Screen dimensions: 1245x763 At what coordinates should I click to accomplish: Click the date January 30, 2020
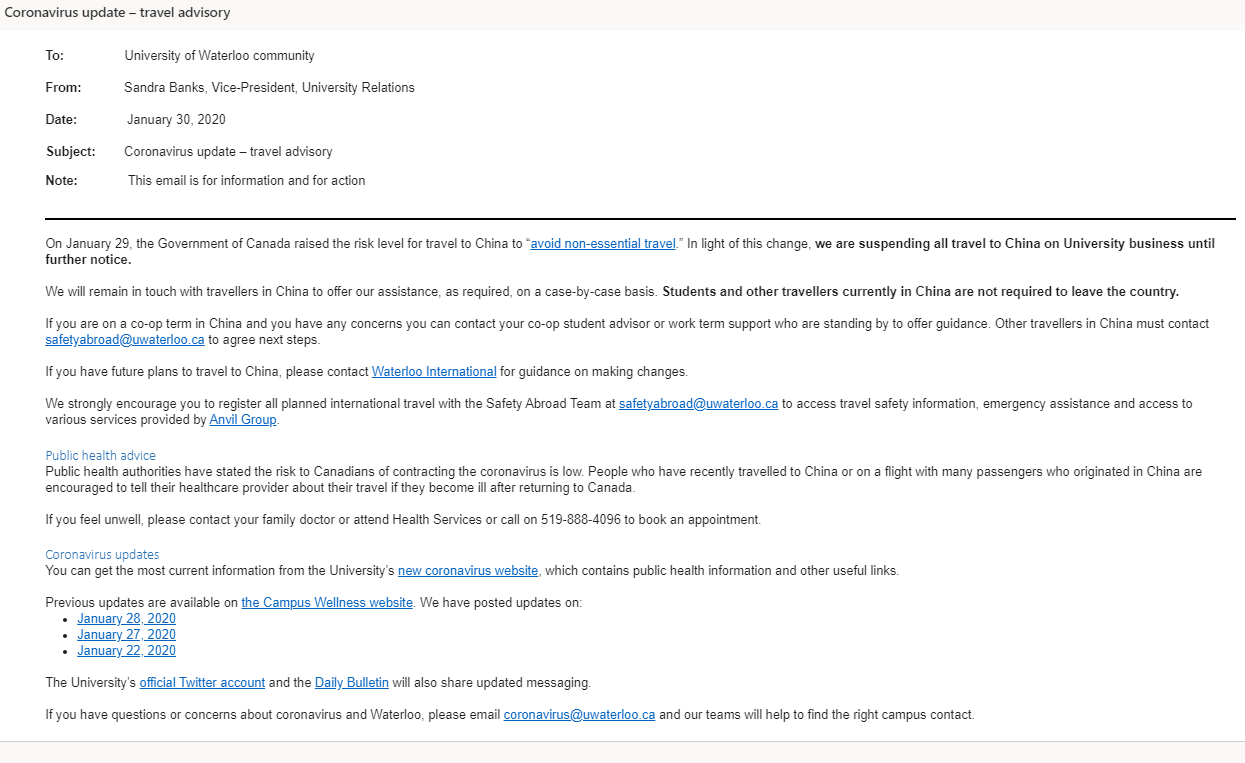(176, 119)
